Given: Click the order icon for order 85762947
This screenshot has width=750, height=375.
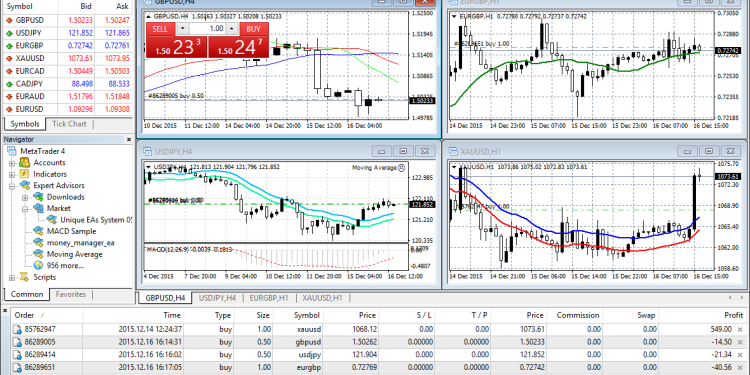Looking at the screenshot, I should pyautogui.click(x=17, y=329).
